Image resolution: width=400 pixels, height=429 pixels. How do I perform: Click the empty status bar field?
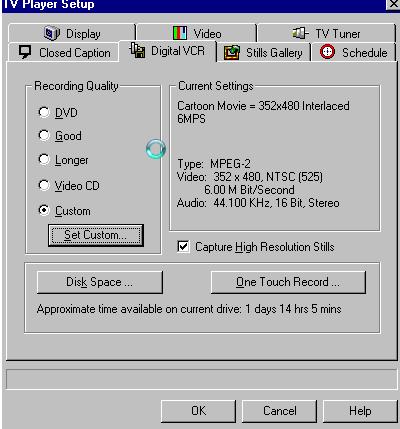(x=203, y=379)
